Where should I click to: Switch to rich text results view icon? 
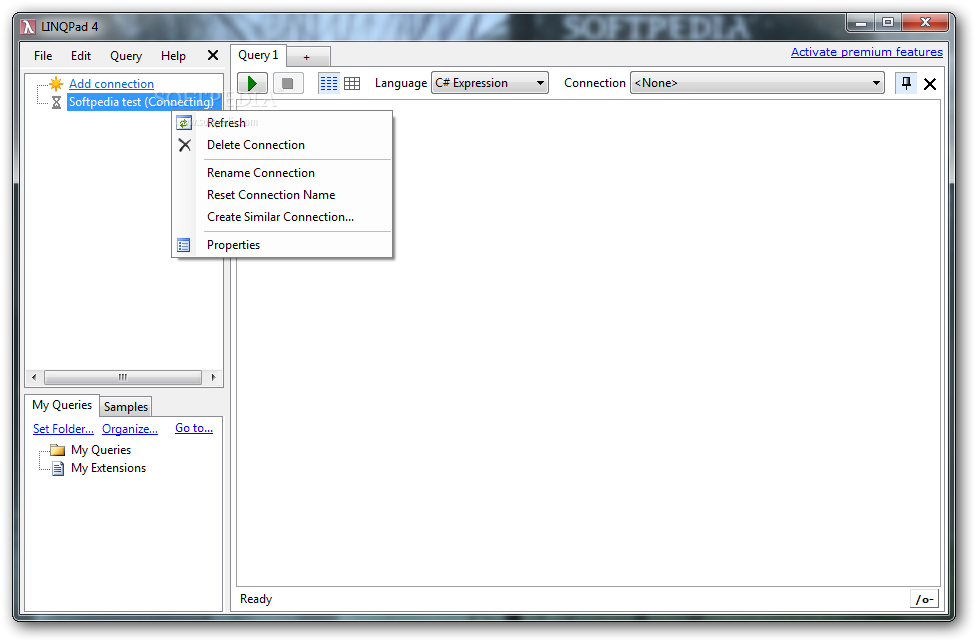(x=329, y=83)
